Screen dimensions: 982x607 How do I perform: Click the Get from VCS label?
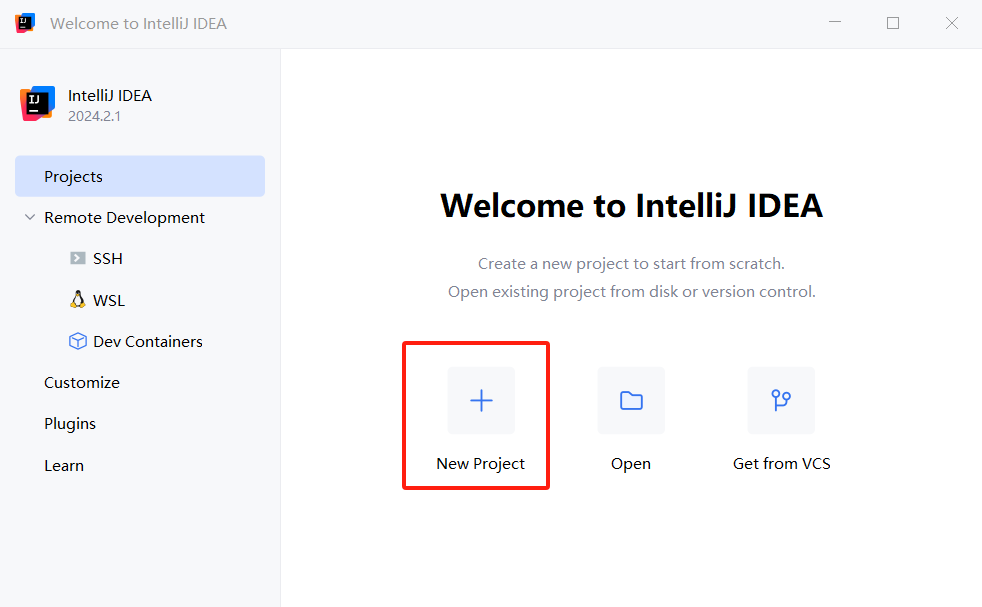point(781,464)
